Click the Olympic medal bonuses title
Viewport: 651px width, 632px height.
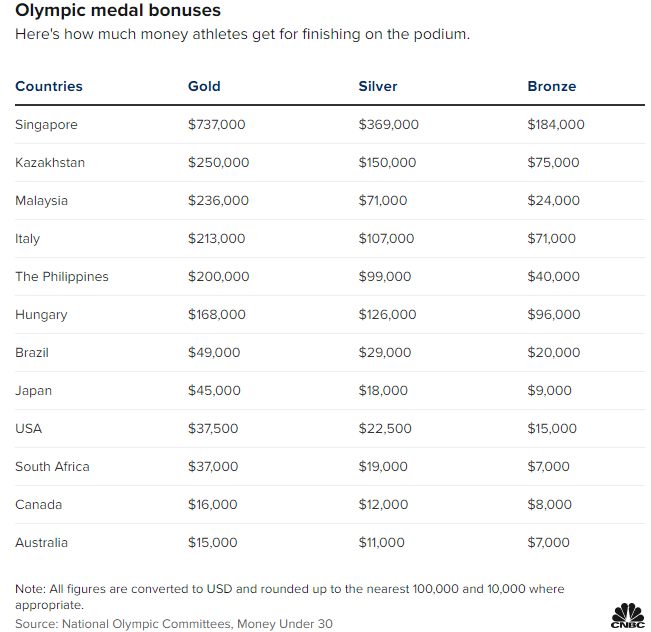coord(118,10)
